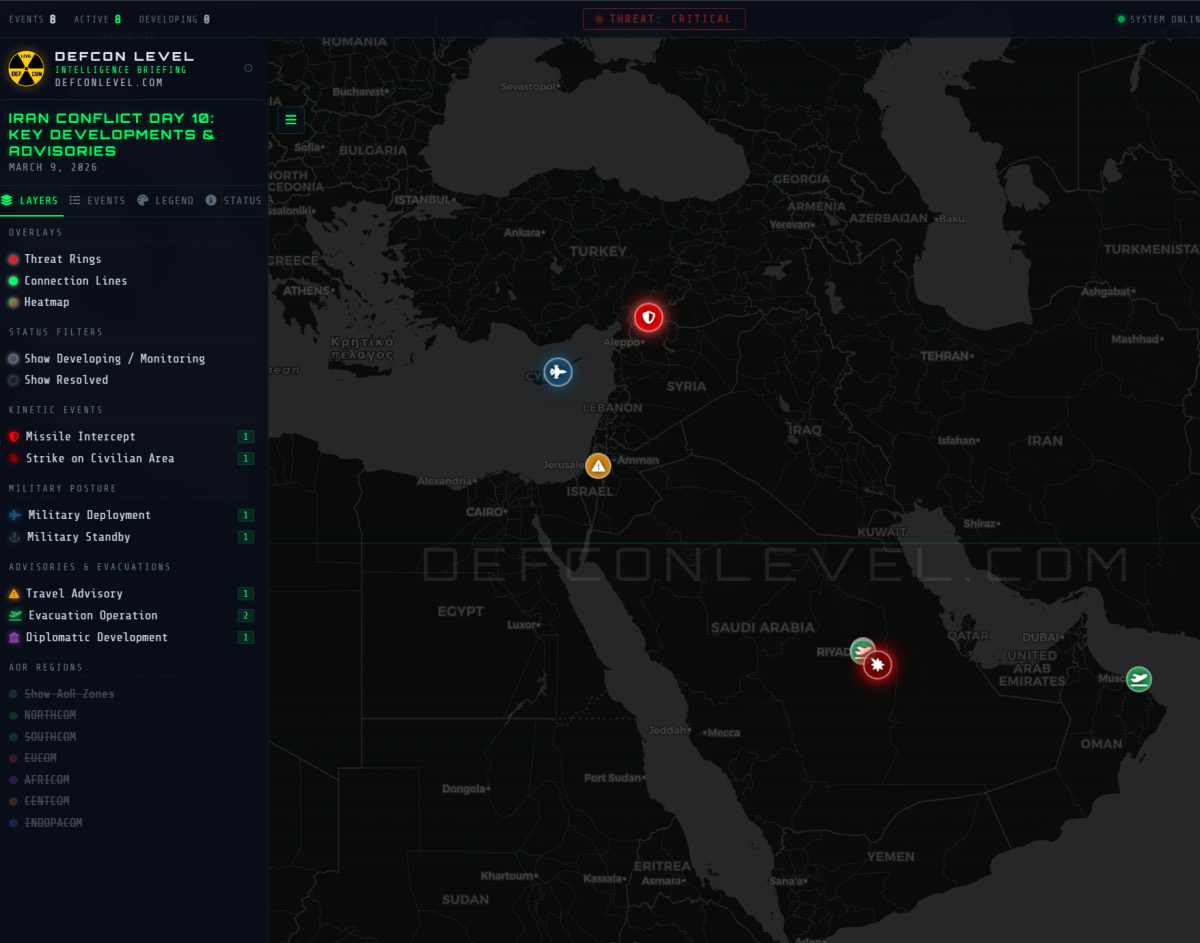Open the orange travel advisory marker near Jerusalem
The height and width of the screenshot is (943, 1200).
(598, 466)
